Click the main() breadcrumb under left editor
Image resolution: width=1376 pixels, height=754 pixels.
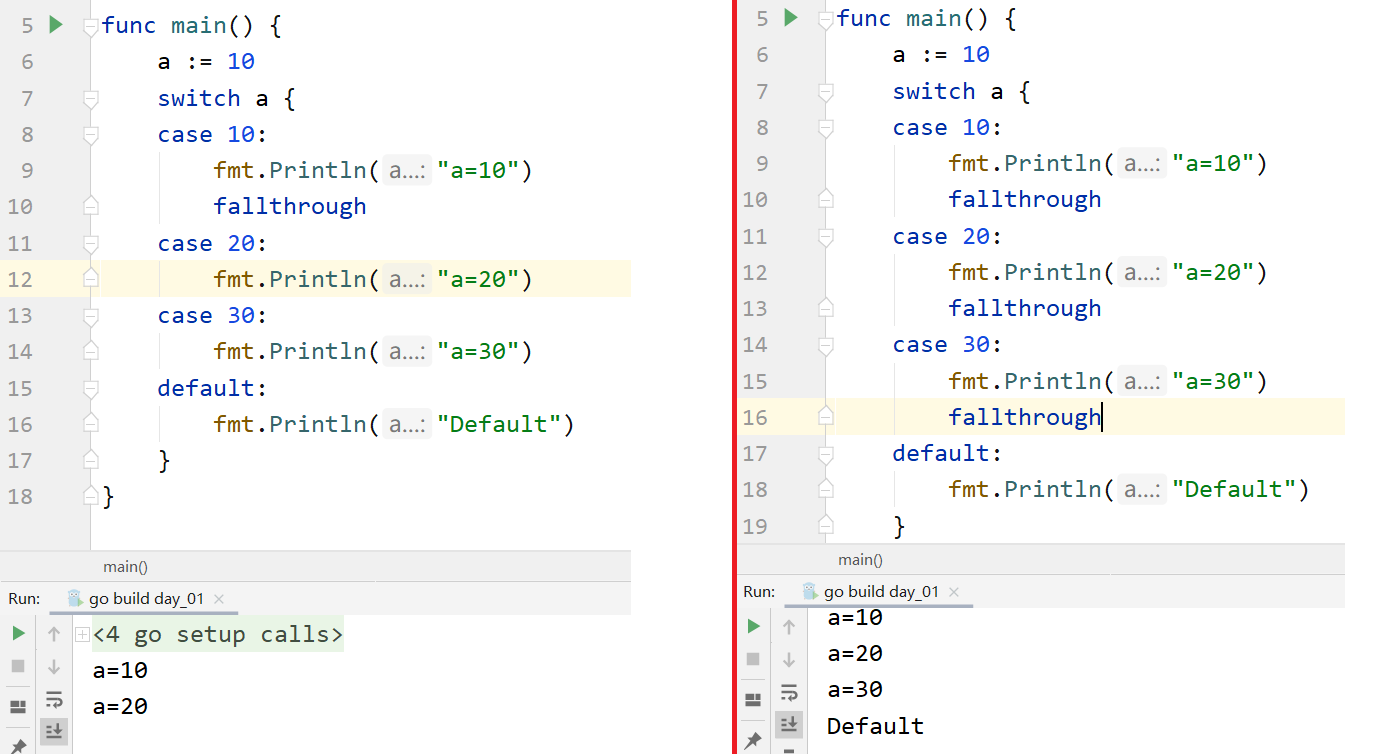click(x=125, y=567)
